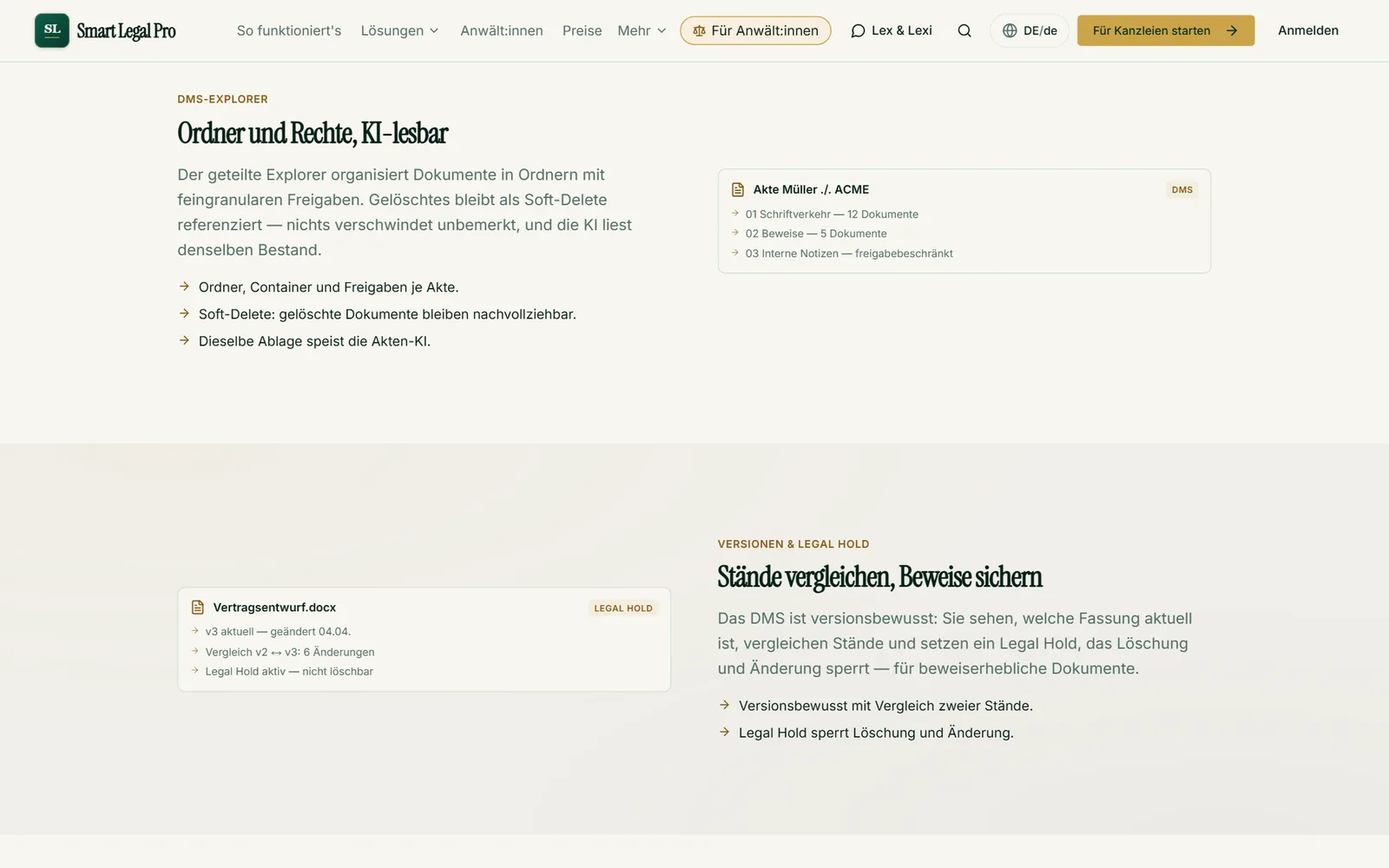
Task: Click the globe language icon
Action: [1010, 30]
